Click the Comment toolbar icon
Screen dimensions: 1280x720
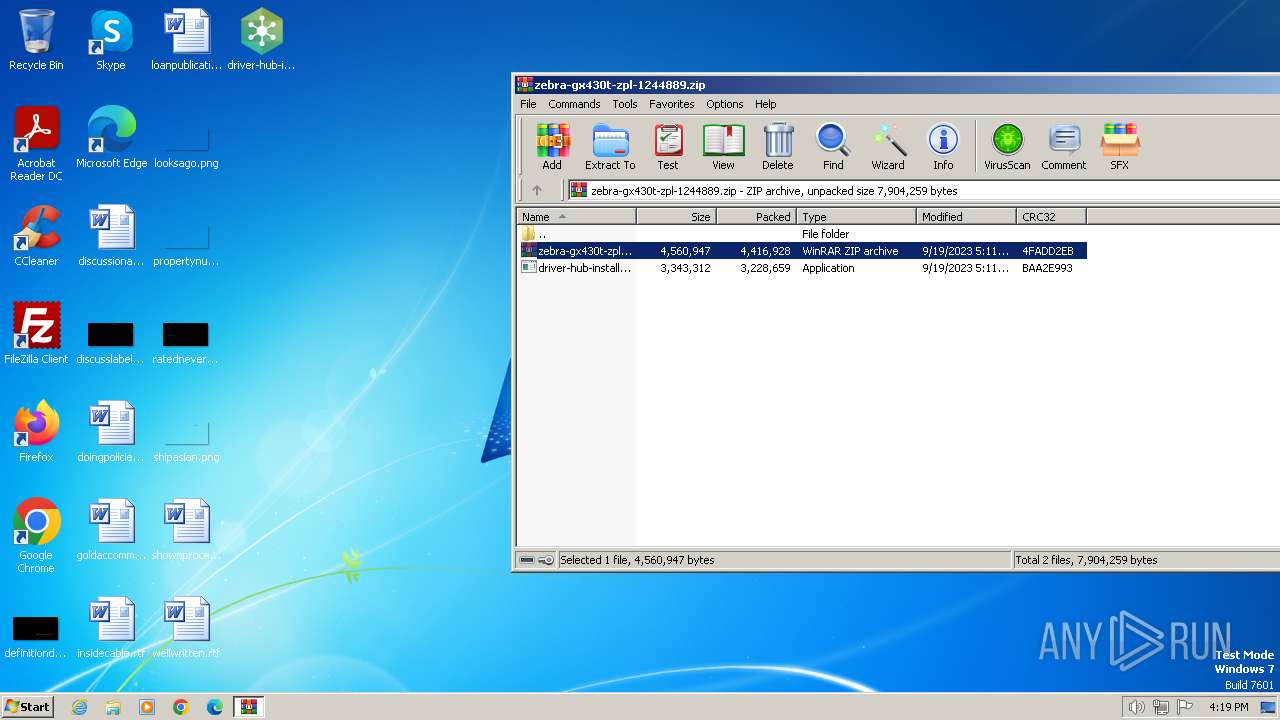(1064, 147)
